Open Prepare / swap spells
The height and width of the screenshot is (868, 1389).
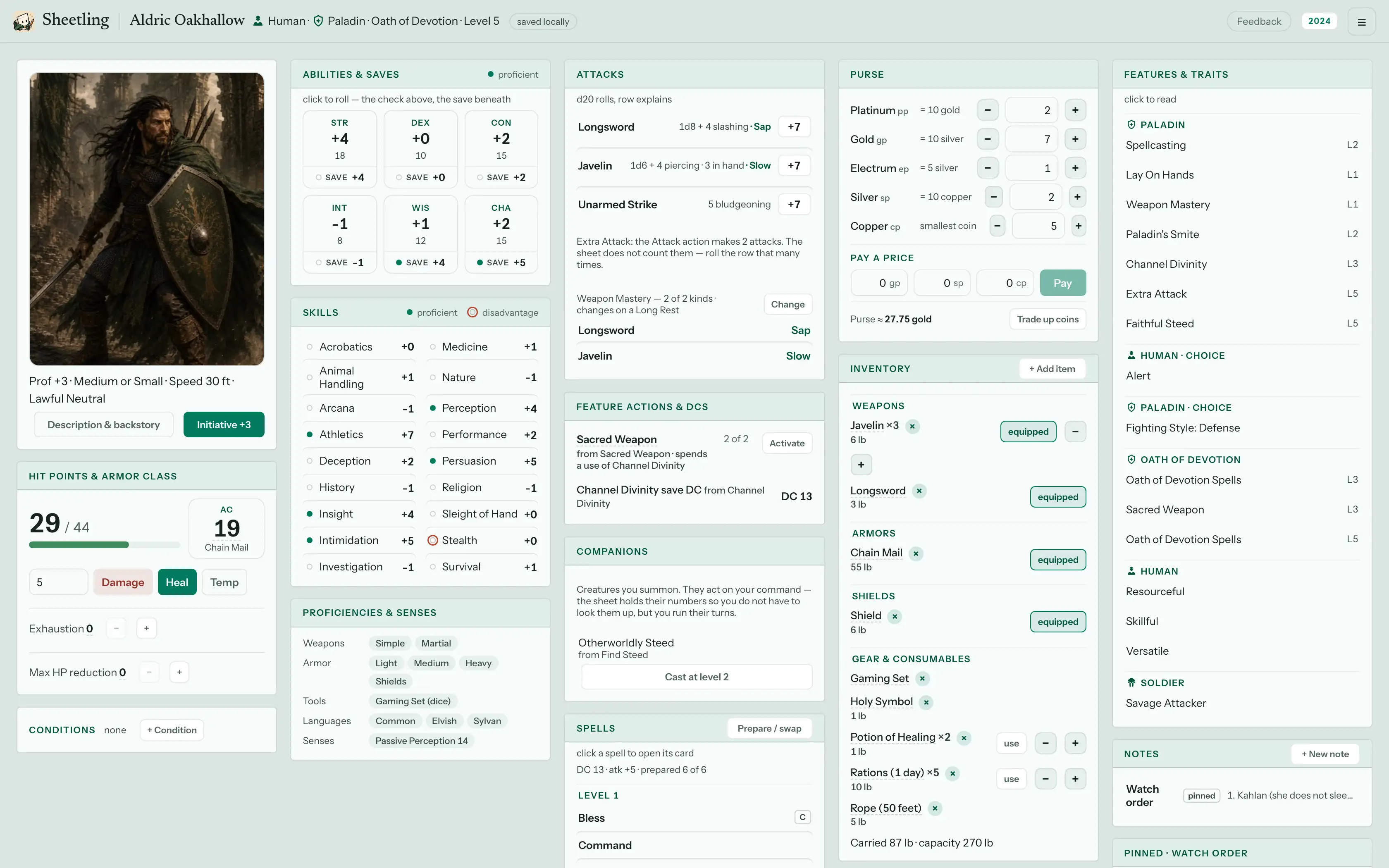769,728
